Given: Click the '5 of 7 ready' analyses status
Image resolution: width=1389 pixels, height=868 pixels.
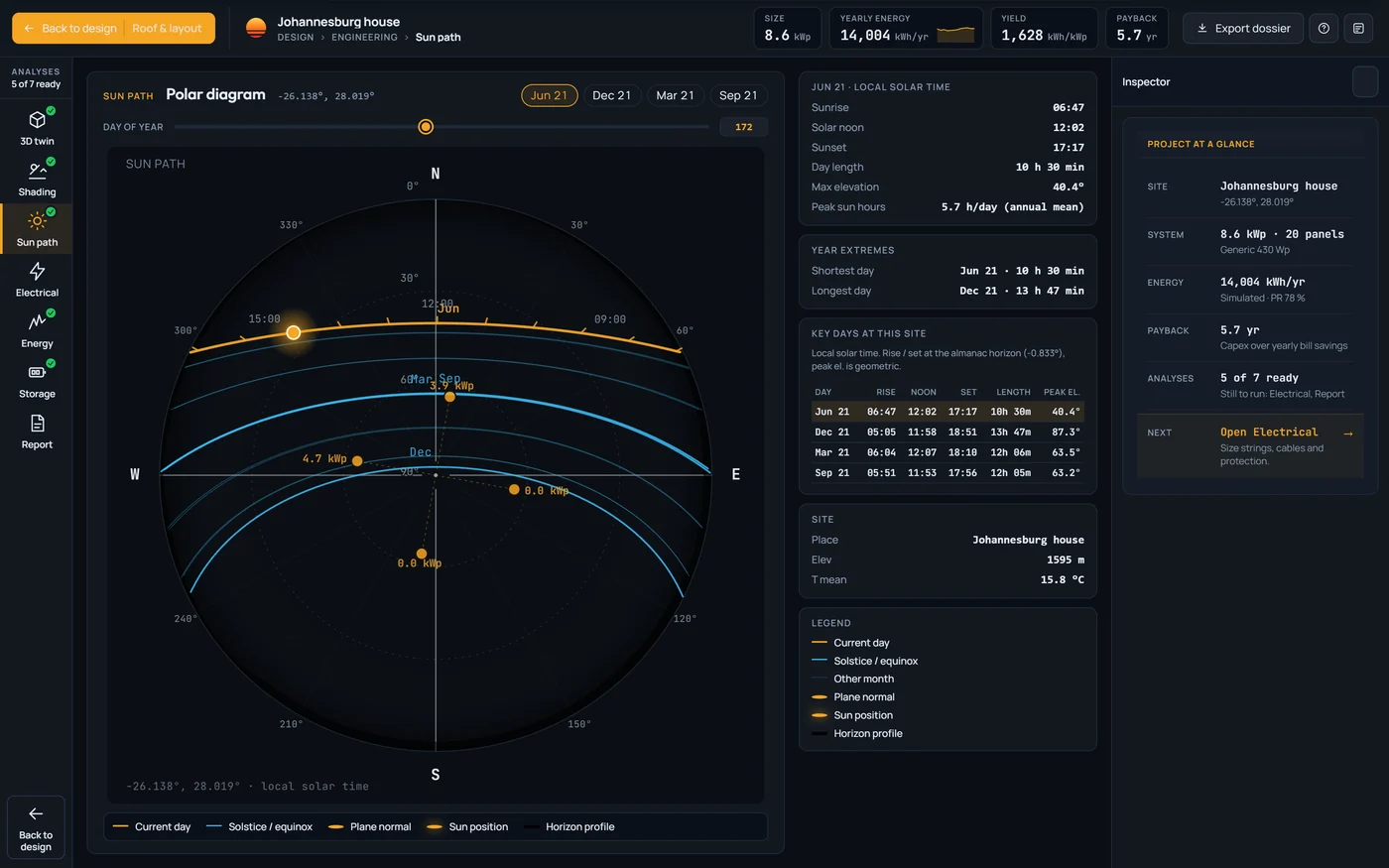Looking at the screenshot, I should 36,84.
